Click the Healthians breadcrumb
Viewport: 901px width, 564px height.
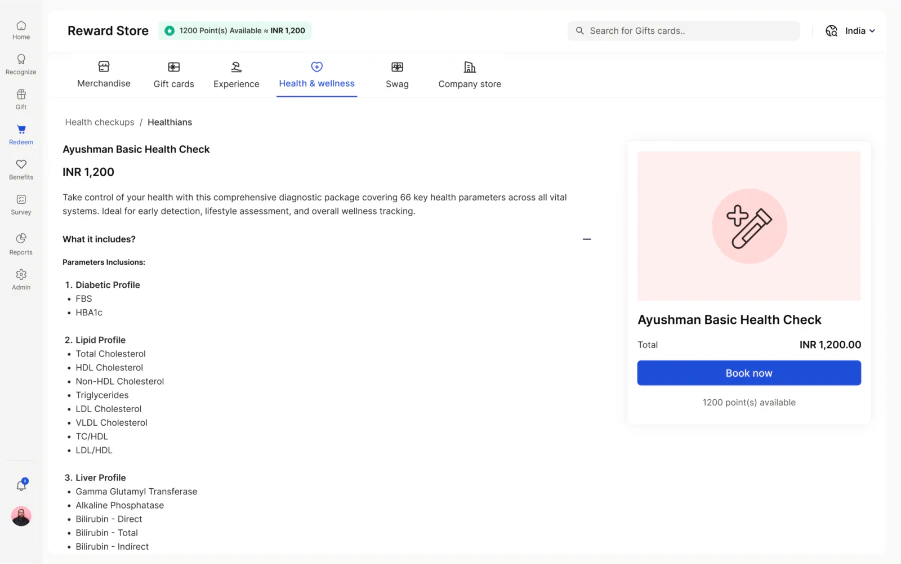pos(170,122)
